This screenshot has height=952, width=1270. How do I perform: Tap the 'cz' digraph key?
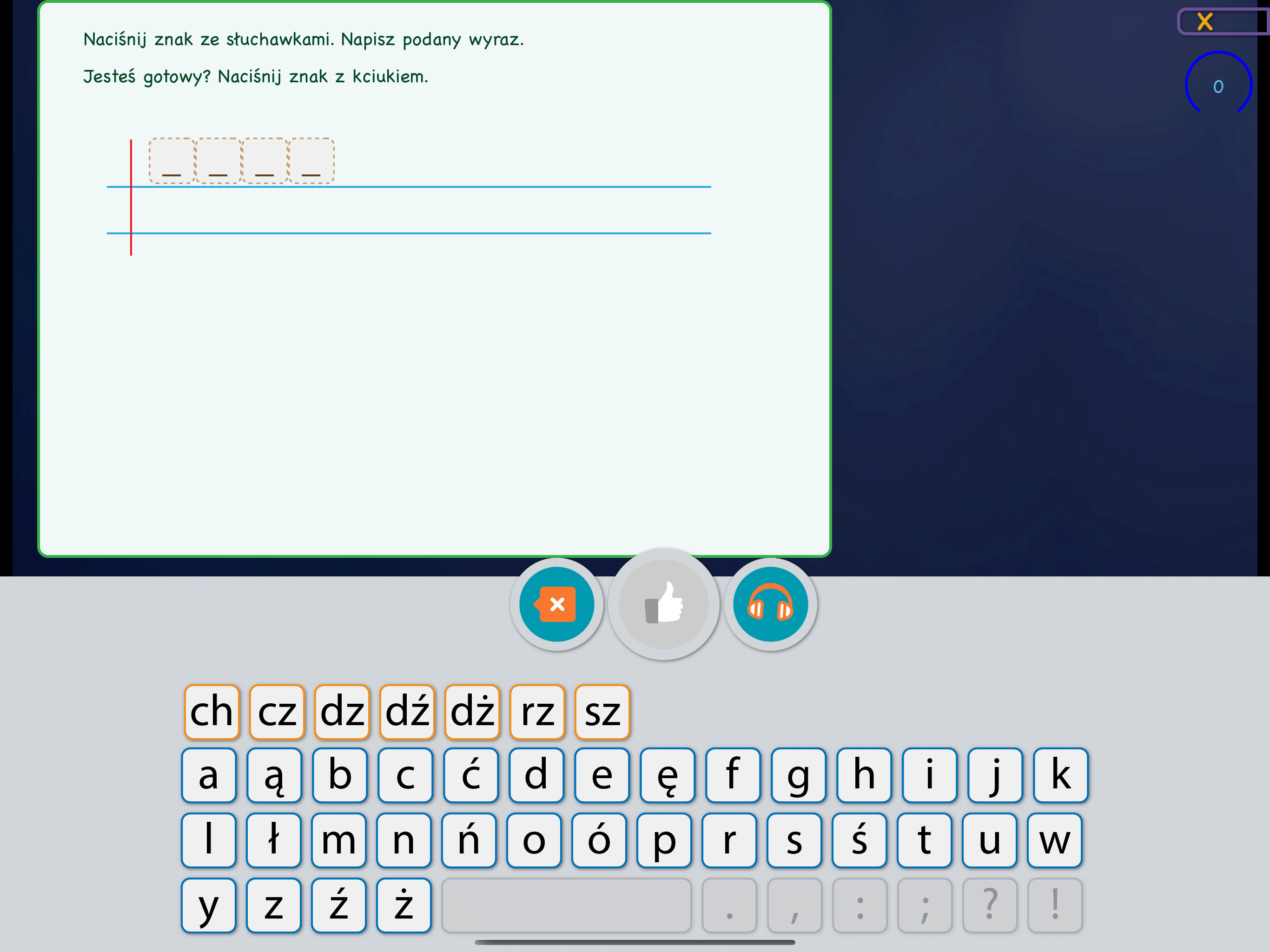277,712
